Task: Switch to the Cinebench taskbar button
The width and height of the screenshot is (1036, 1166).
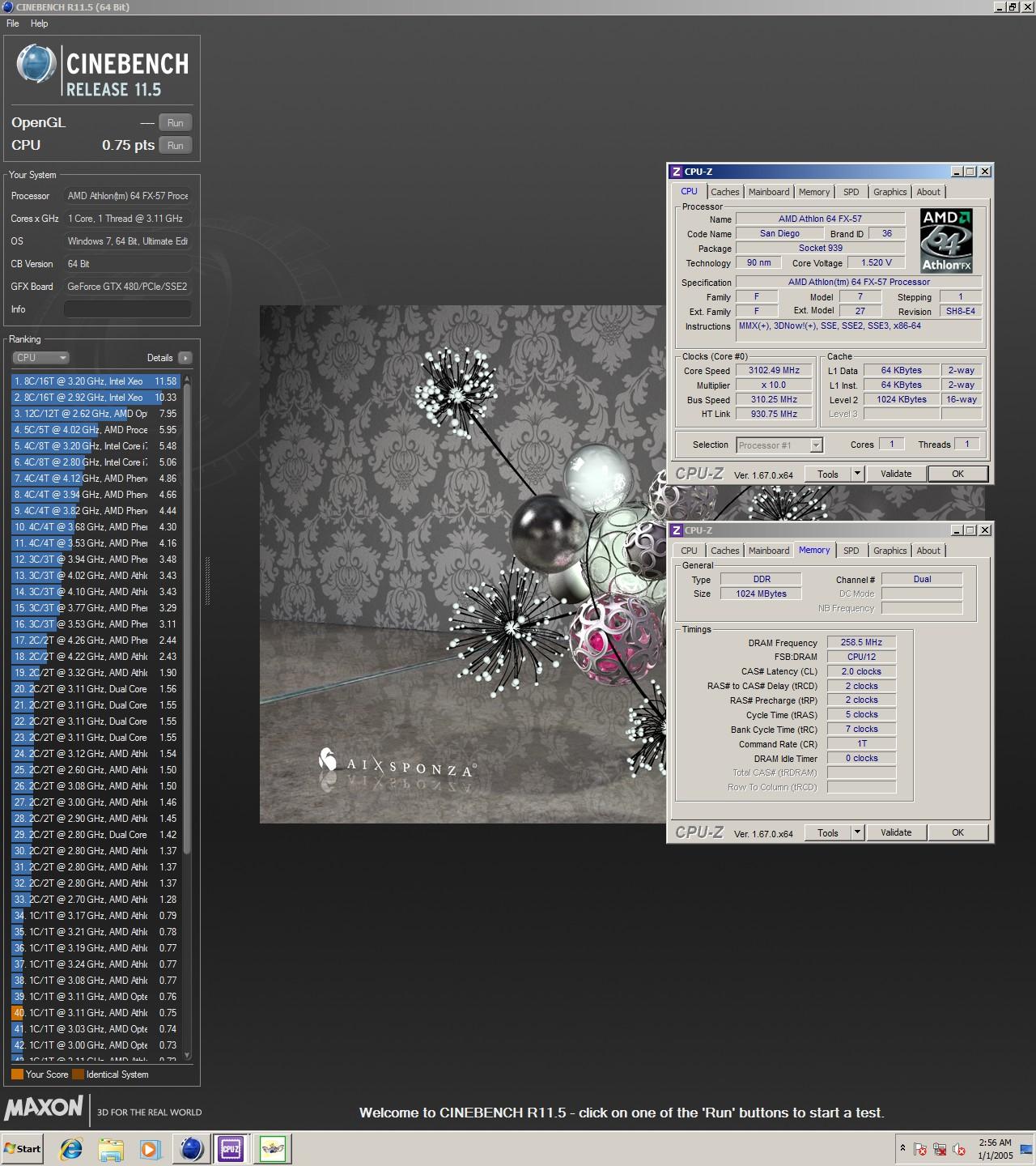Action: coord(192,1148)
